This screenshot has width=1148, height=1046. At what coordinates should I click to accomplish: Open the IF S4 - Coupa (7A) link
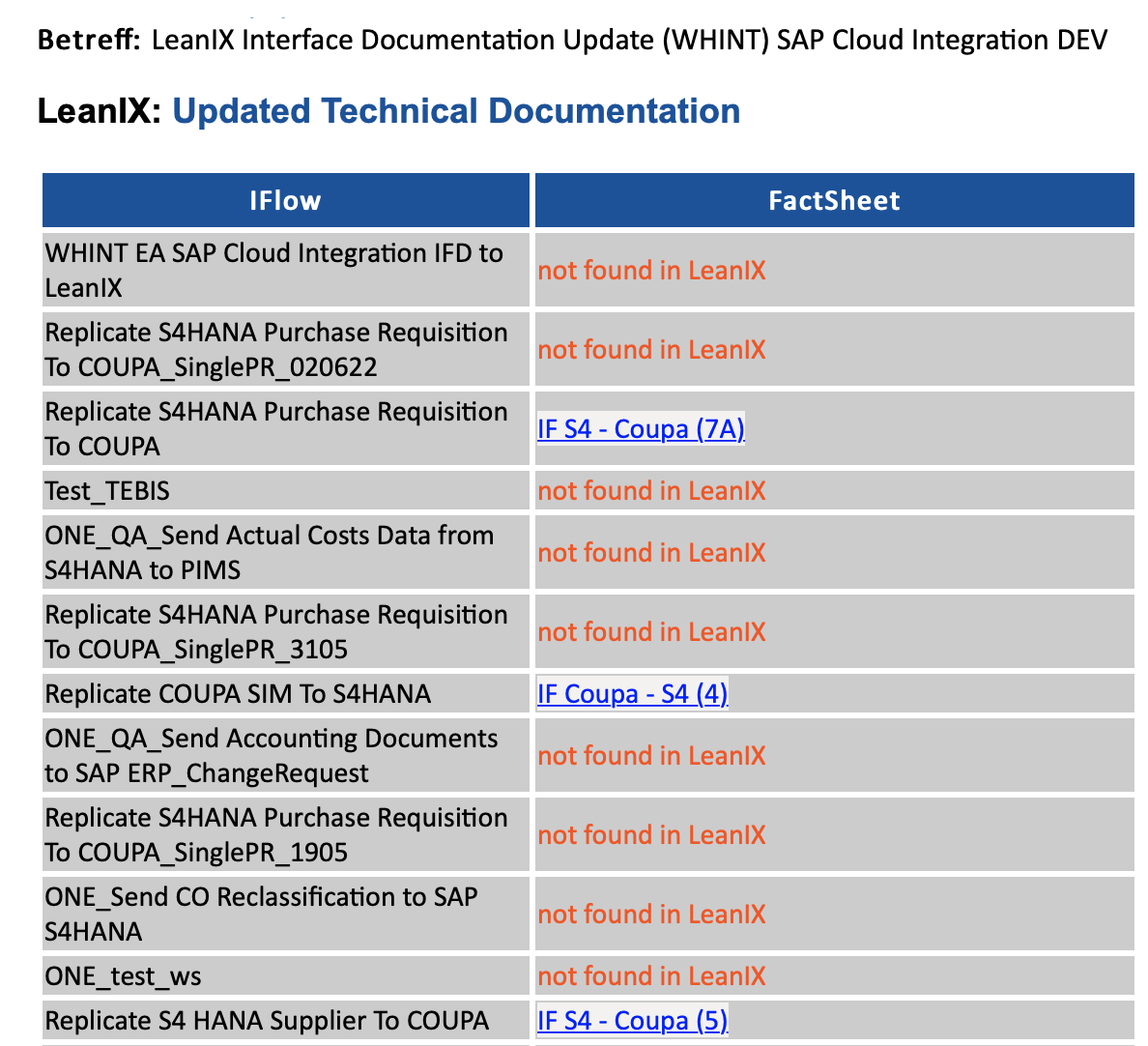point(641,428)
